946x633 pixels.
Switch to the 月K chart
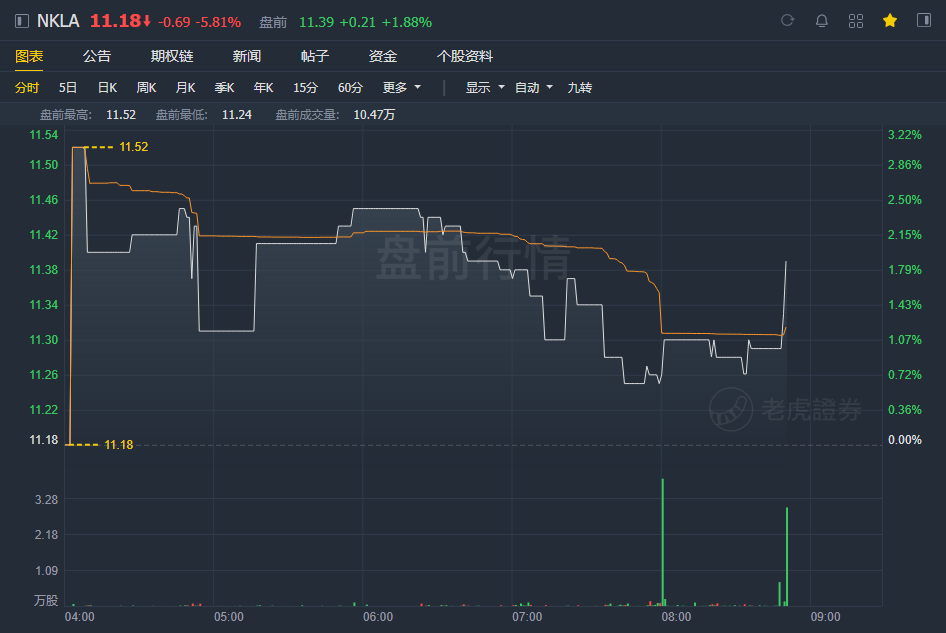(x=185, y=88)
